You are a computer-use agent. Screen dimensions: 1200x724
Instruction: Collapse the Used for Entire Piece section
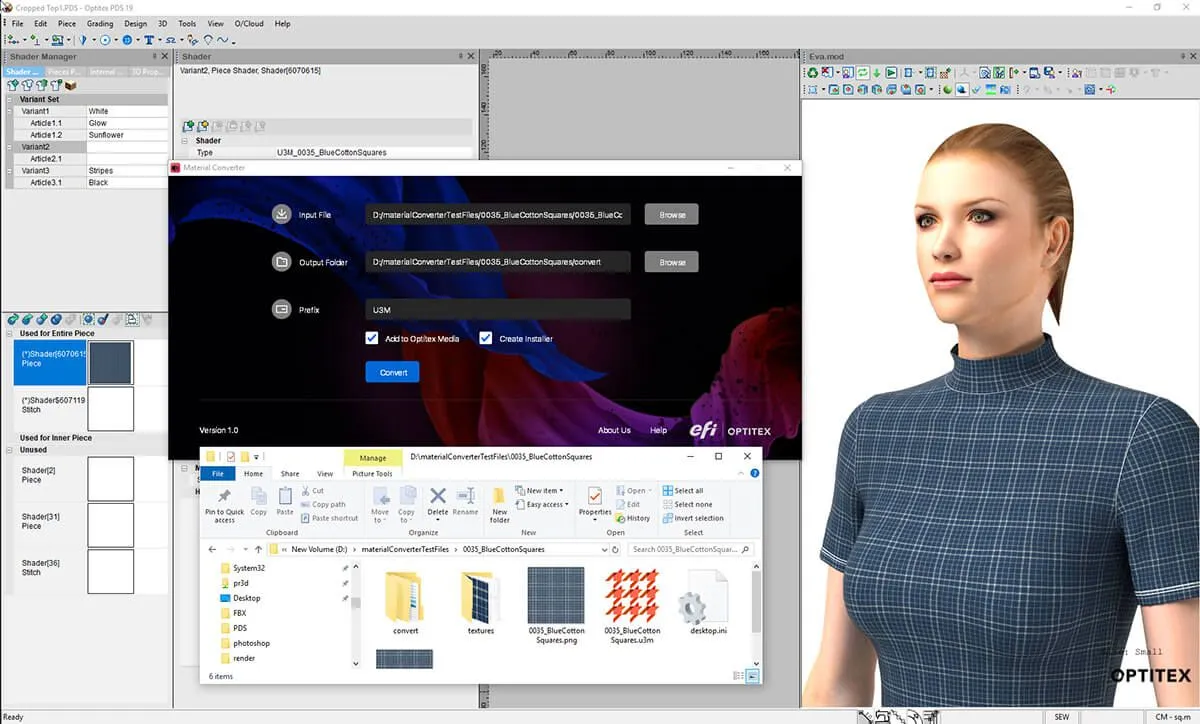(8, 333)
